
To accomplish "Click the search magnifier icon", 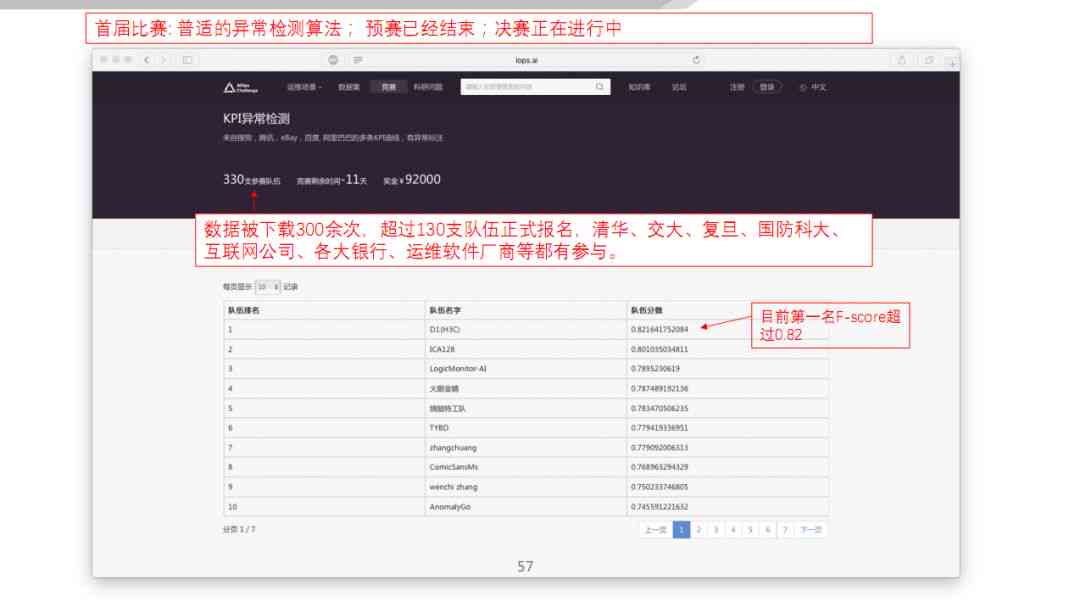I will pos(600,87).
